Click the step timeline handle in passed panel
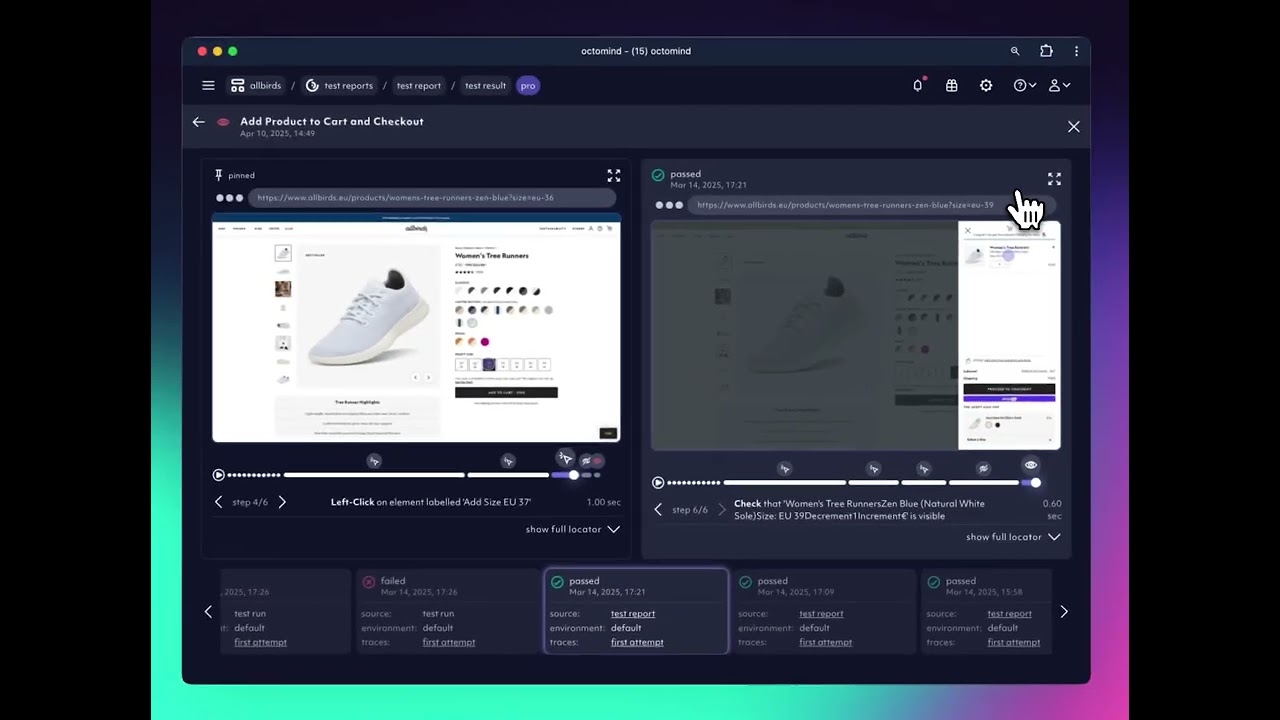1280x720 pixels. (x=1035, y=483)
